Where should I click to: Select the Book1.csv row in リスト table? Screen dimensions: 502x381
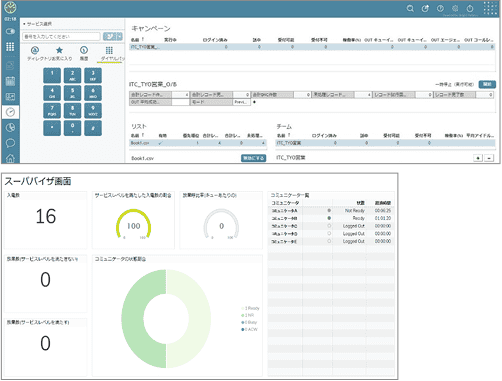[198, 143]
